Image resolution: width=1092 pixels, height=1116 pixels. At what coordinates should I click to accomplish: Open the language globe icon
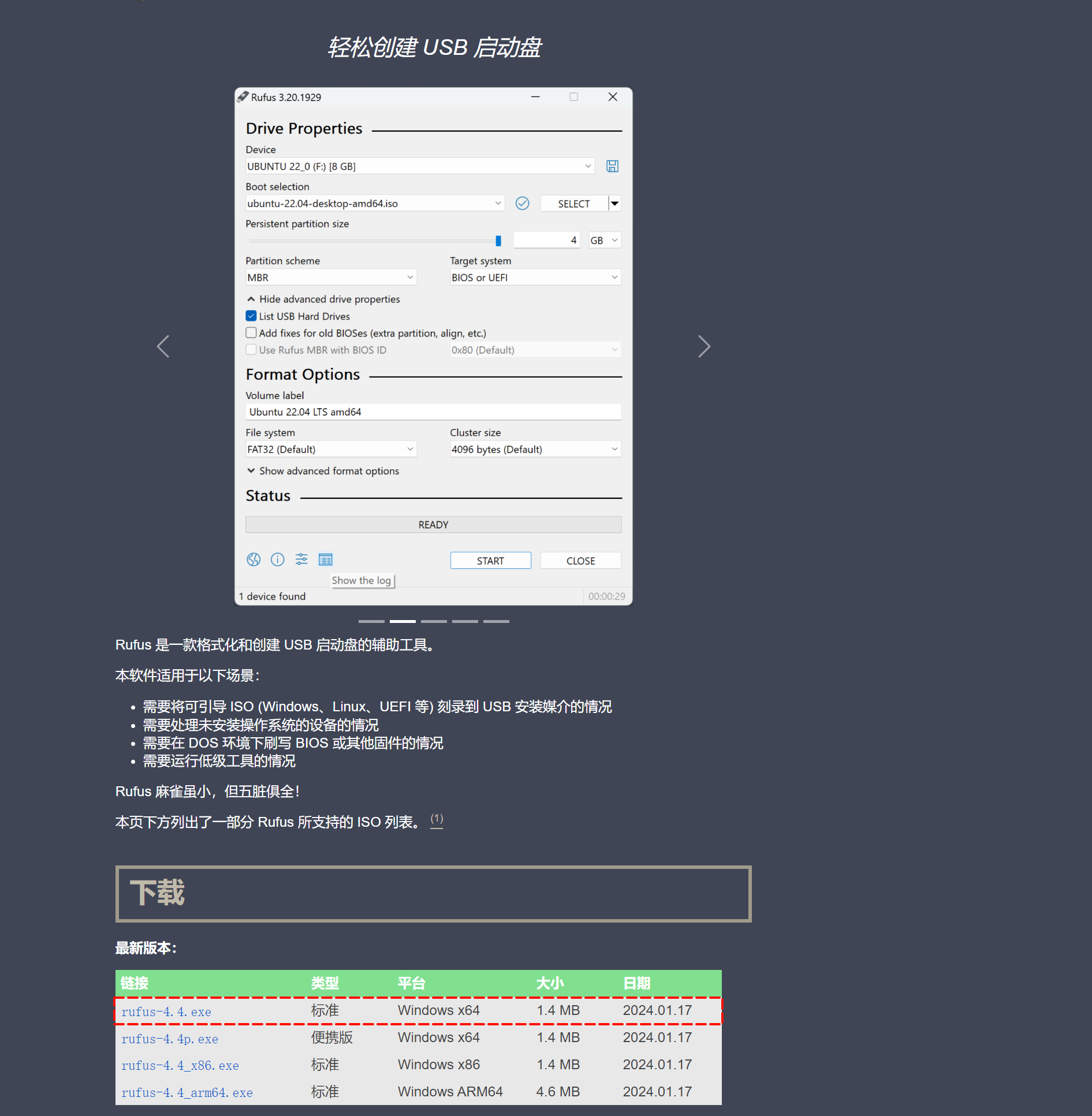point(254,559)
